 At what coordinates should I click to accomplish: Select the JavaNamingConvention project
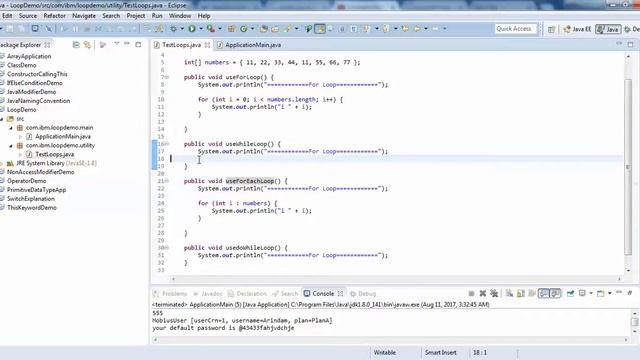click(x=38, y=101)
